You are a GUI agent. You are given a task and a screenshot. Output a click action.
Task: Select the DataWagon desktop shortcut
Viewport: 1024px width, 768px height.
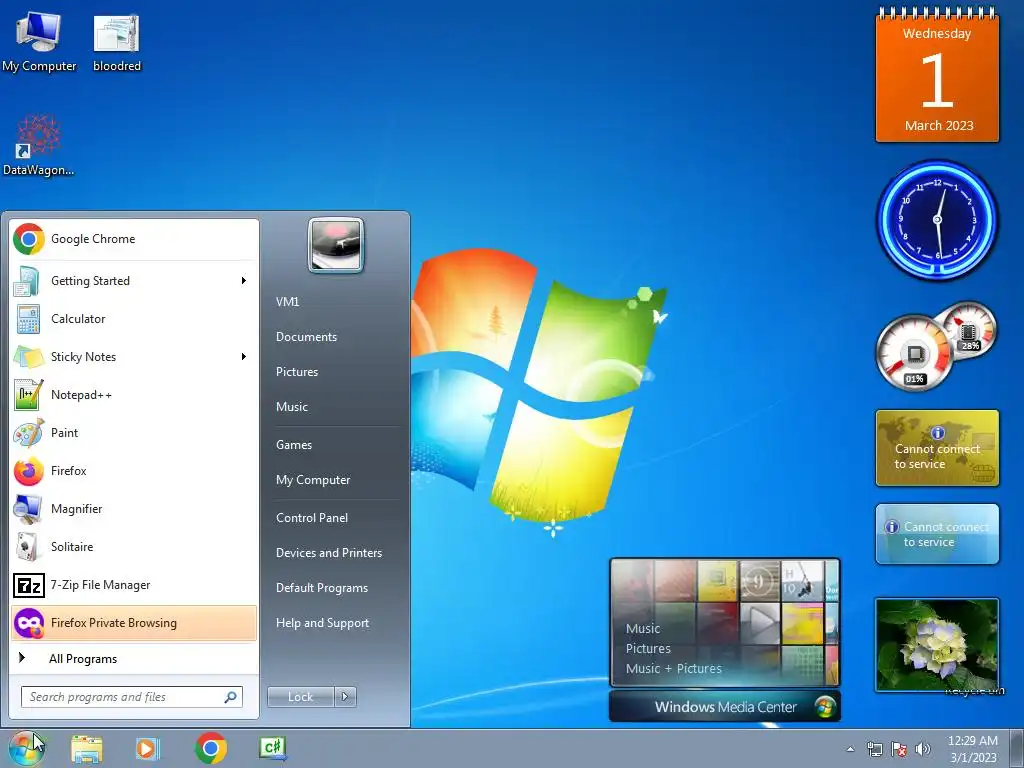tap(39, 145)
